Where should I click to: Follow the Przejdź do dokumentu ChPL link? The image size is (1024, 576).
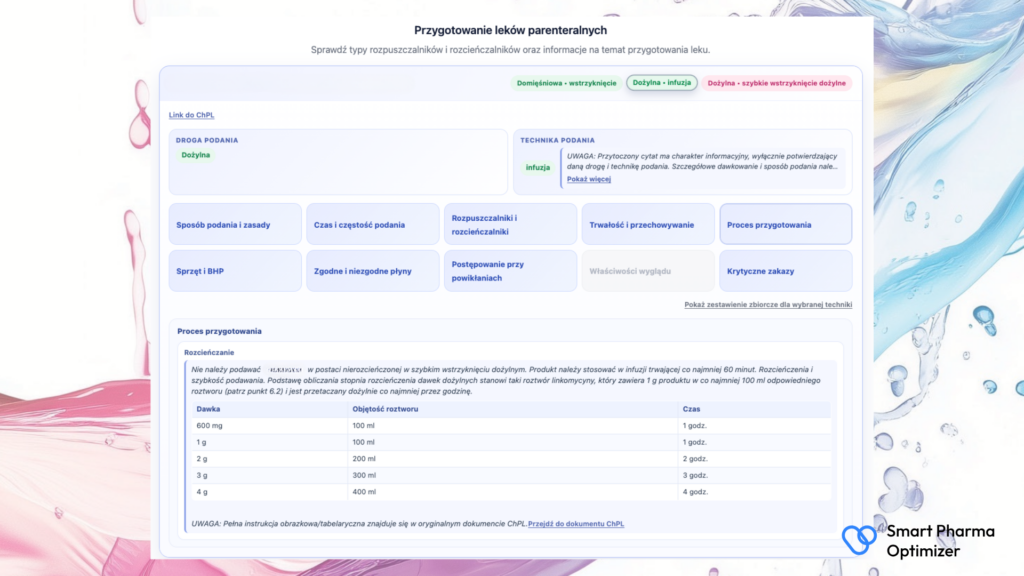pos(575,524)
